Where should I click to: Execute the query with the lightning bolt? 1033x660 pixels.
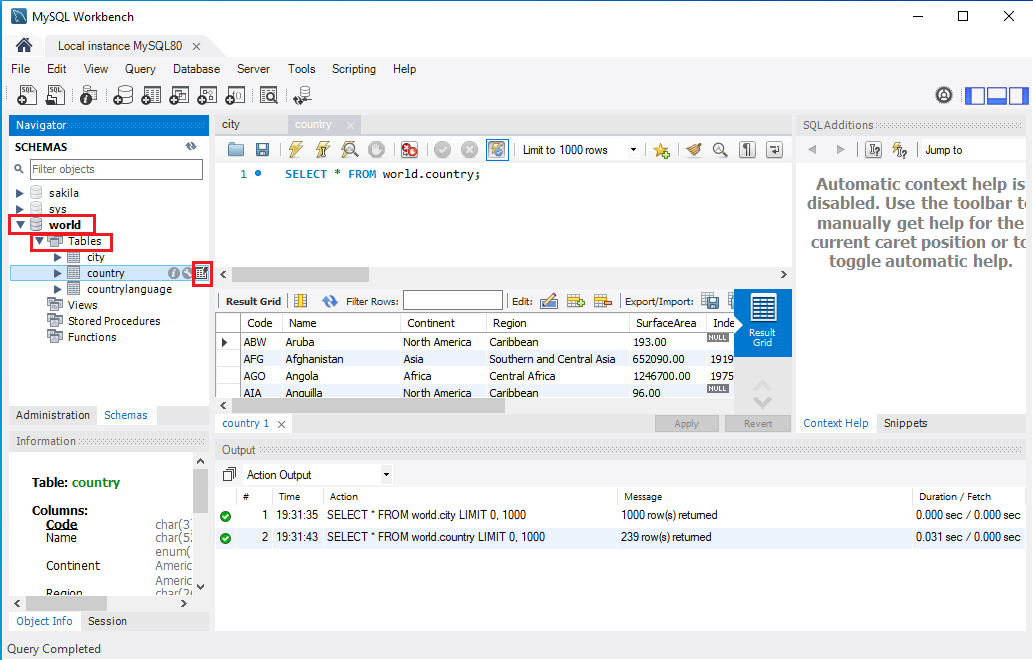[x=296, y=150]
